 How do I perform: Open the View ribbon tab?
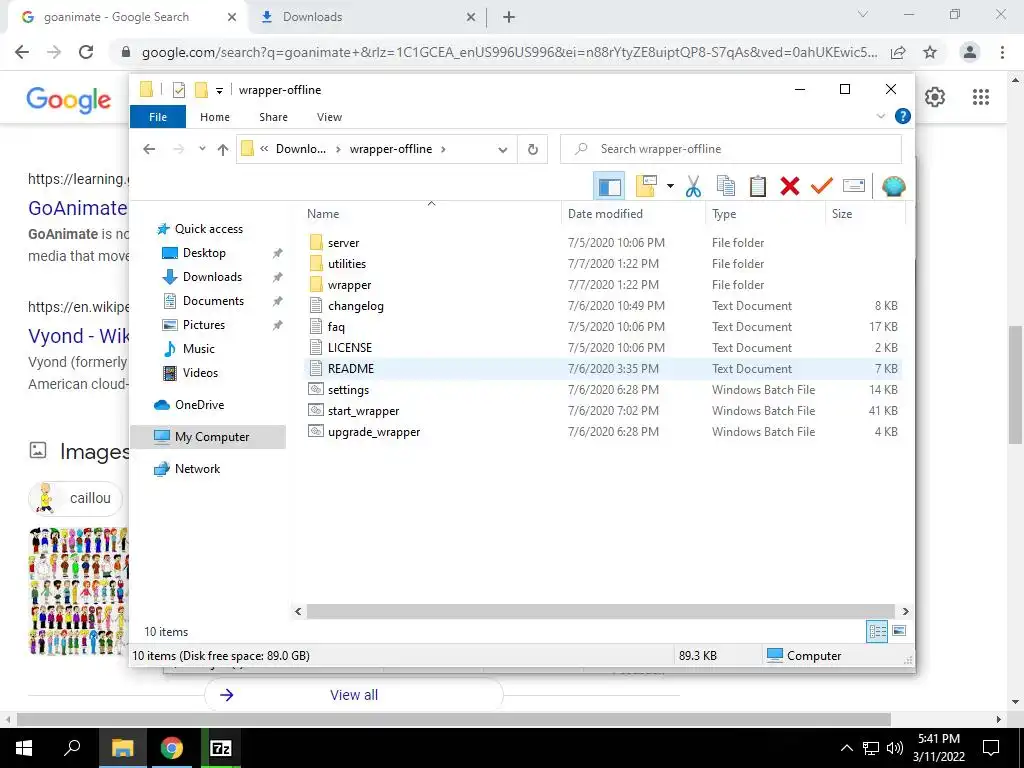click(329, 117)
